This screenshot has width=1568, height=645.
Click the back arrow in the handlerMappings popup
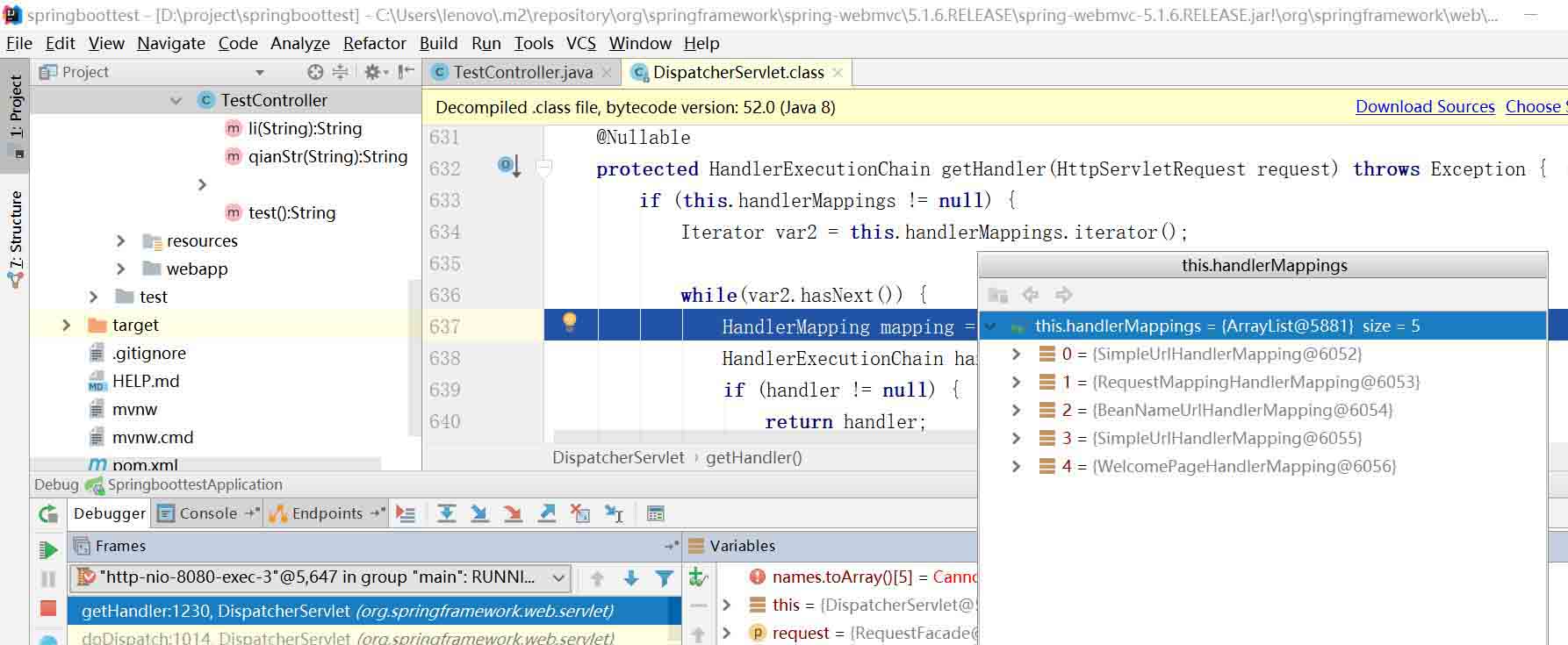point(1031,295)
